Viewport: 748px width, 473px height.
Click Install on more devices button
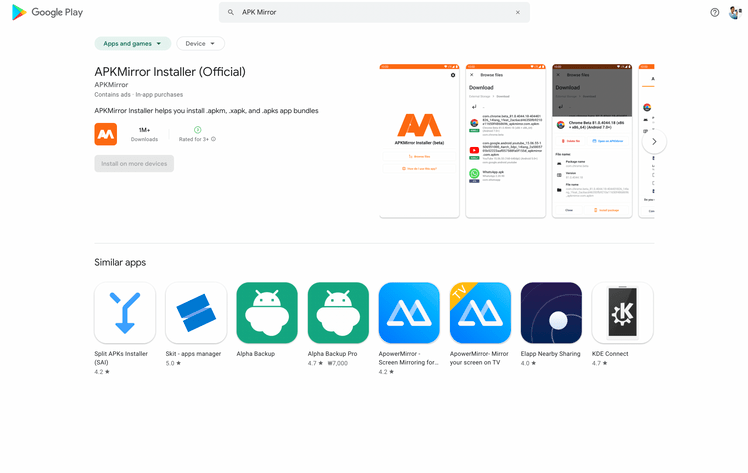134,163
